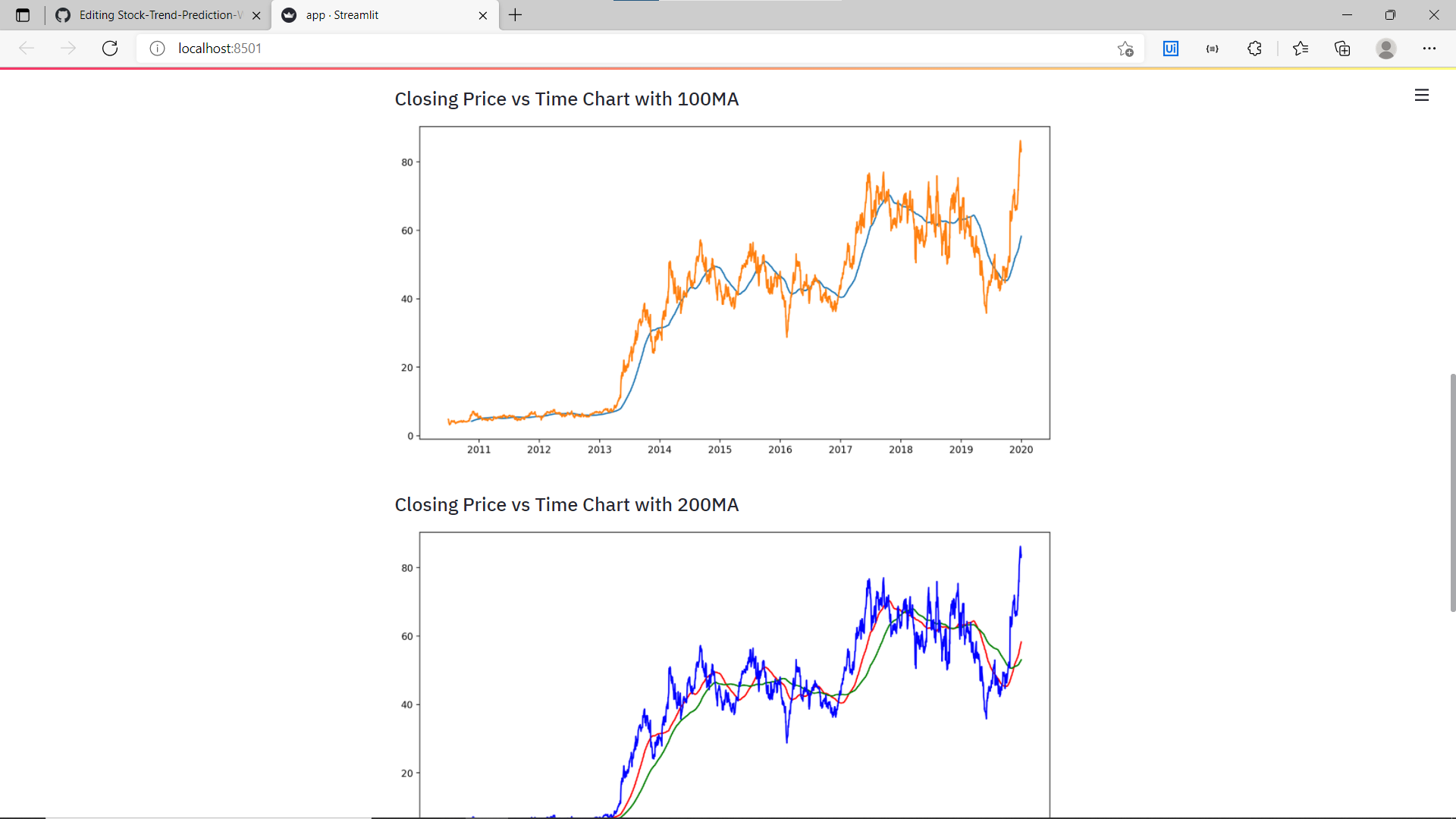The height and width of the screenshot is (819, 1456).
Task: Click the forward navigation arrow
Action: pyautogui.click(x=68, y=49)
